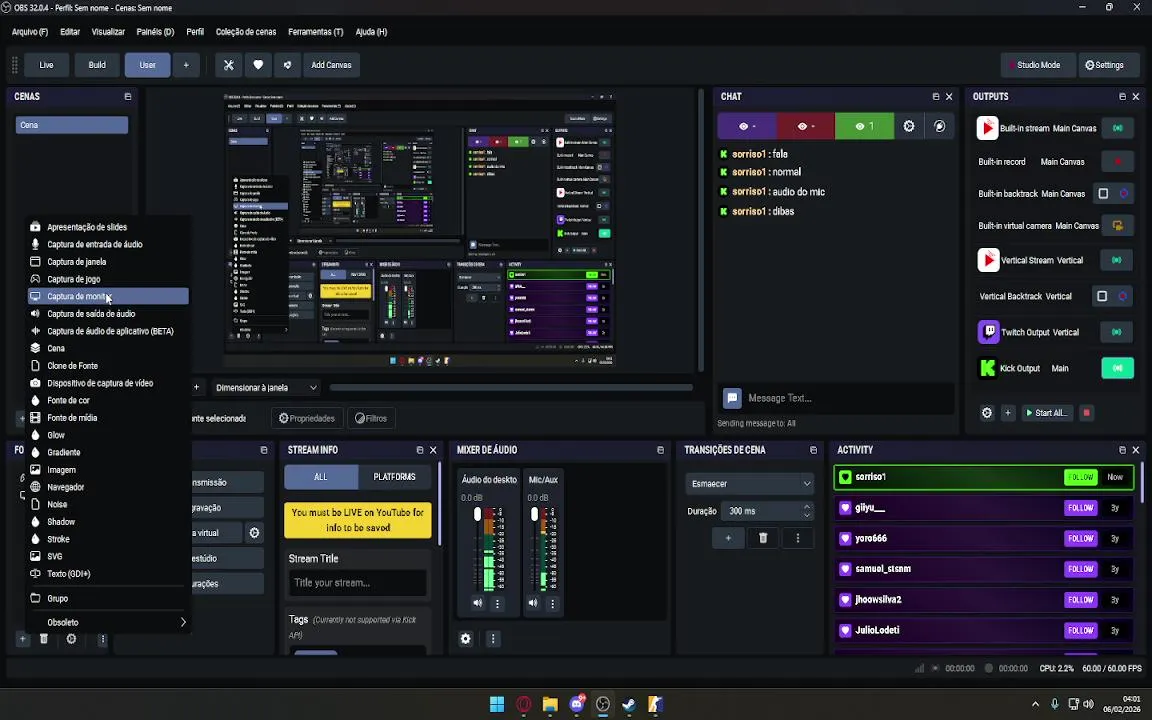This screenshot has width=1152, height=720.
Task: Open chat settings gear icon
Action: (x=909, y=126)
